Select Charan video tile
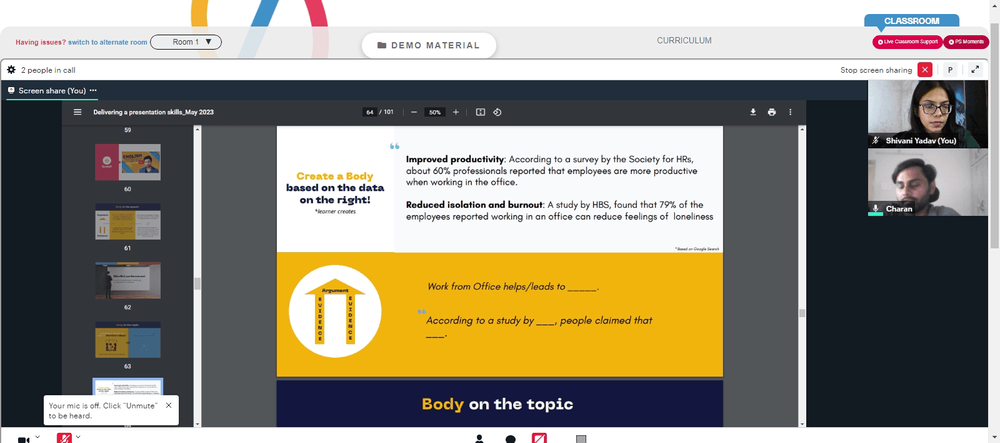 (928, 182)
